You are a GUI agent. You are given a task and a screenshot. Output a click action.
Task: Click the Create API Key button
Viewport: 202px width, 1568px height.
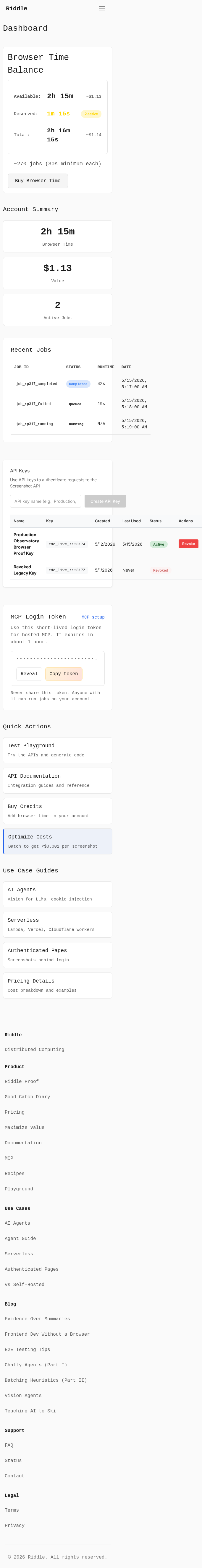105,501
